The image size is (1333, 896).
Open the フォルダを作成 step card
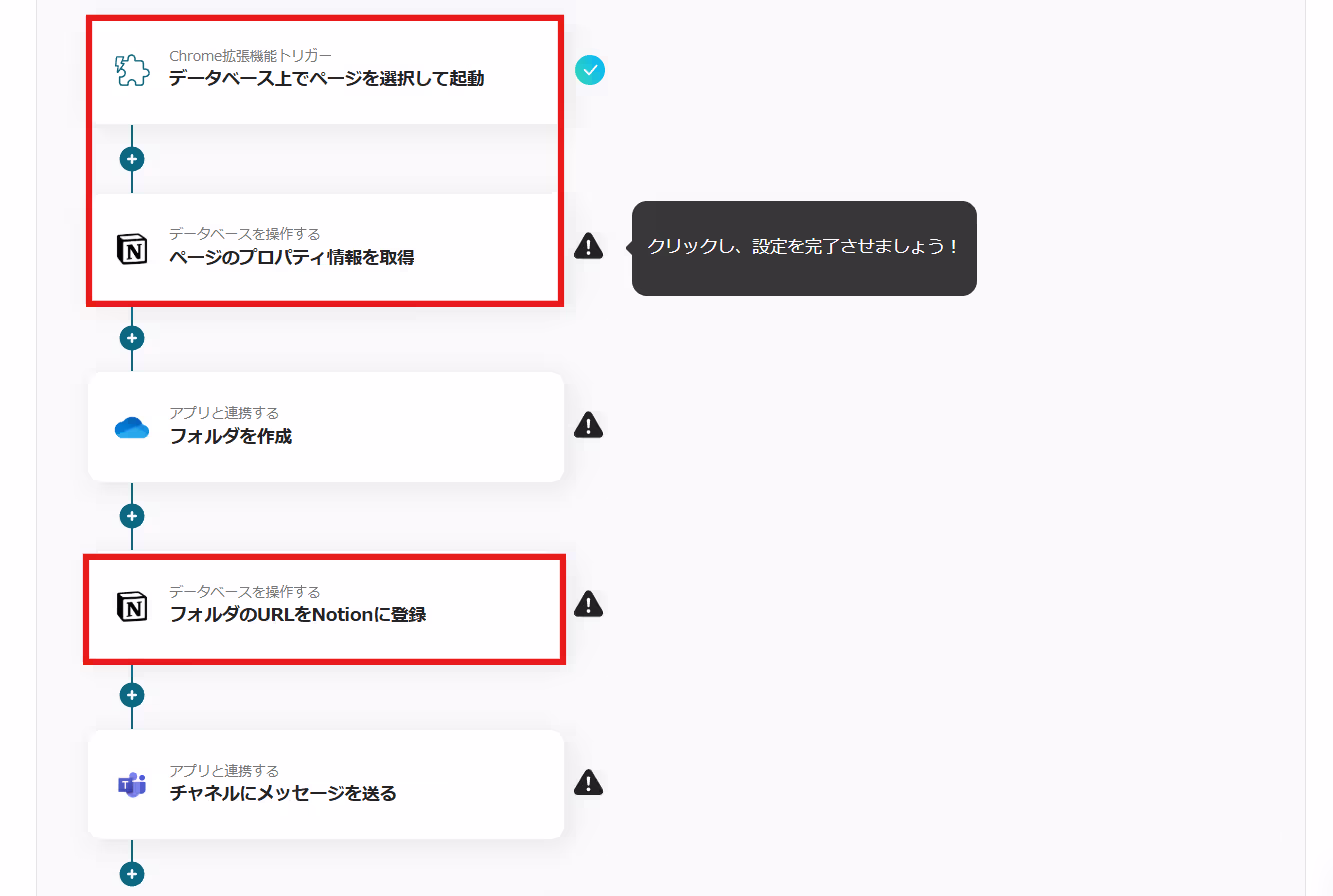coord(326,427)
